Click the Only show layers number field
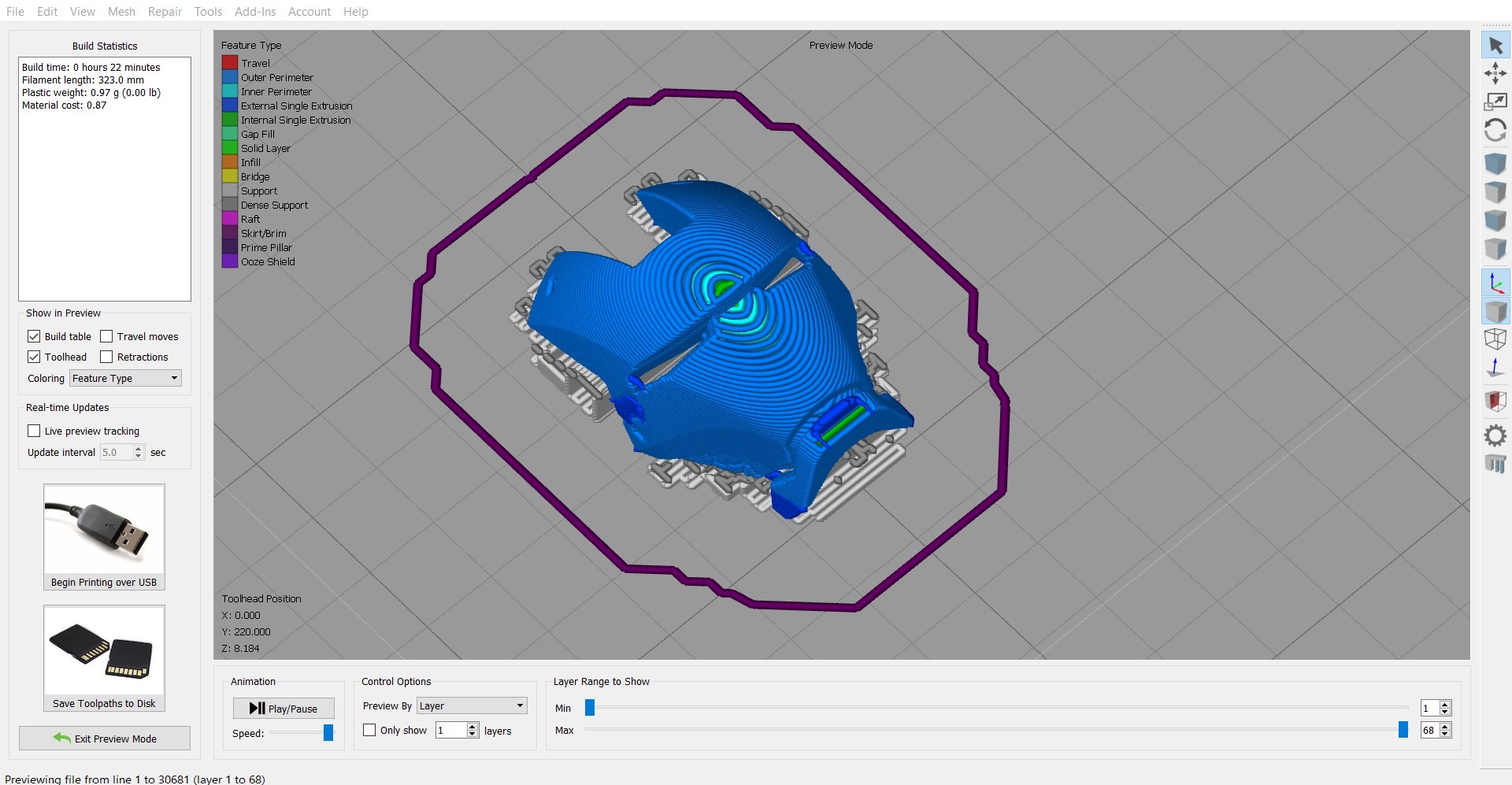Image resolution: width=1512 pixels, height=785 pixels. click(450, 730)
